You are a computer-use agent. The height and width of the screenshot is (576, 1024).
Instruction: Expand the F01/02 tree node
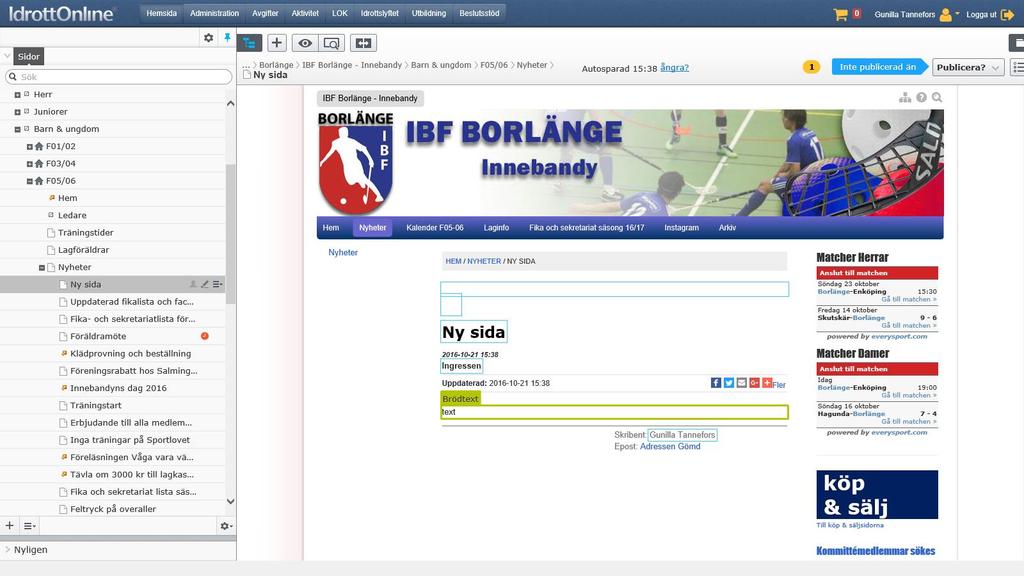tap(29, 147)
